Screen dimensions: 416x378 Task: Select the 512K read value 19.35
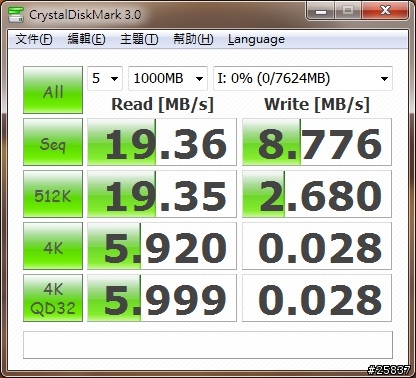coord(162,194)
